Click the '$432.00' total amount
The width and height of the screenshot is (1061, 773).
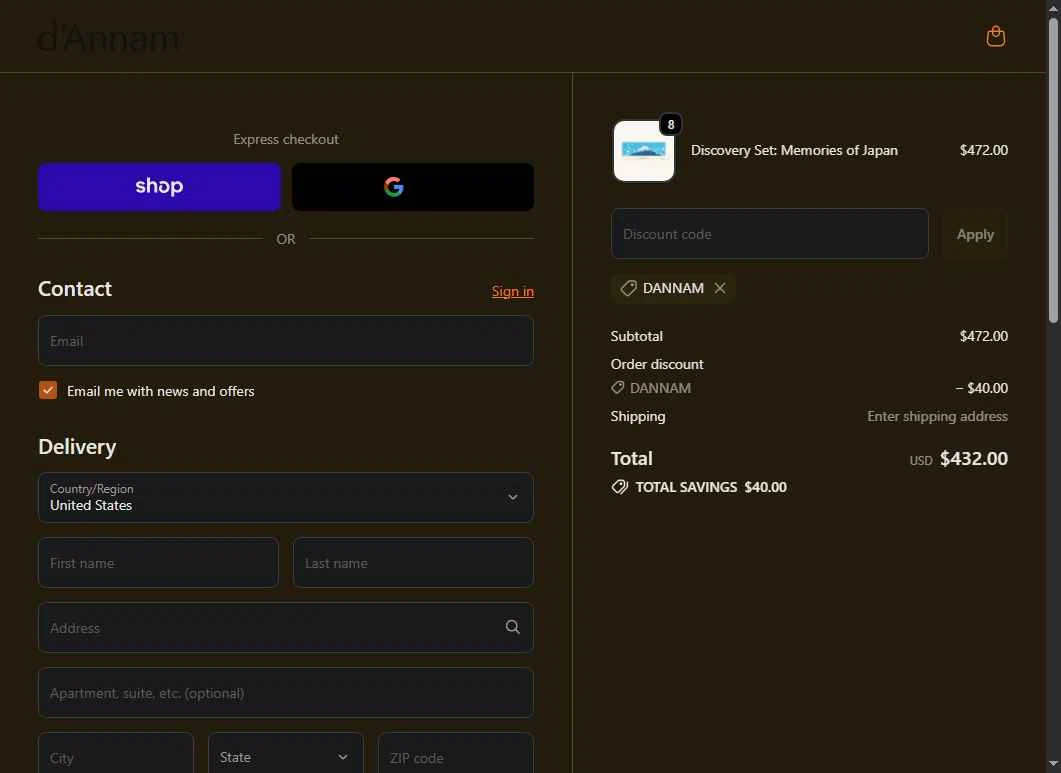974,459
